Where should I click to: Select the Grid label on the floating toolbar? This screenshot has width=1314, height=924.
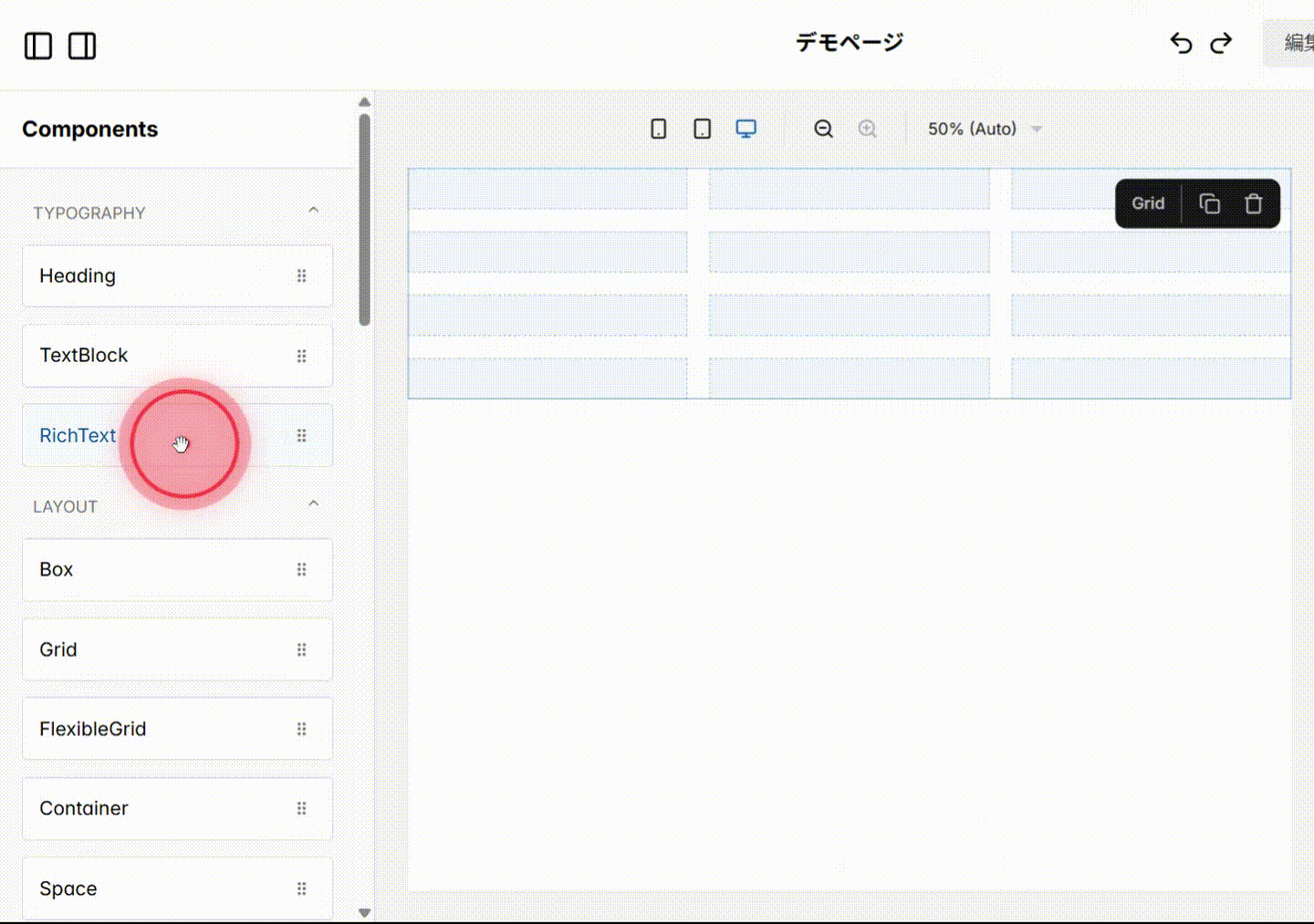[1147, 203]
